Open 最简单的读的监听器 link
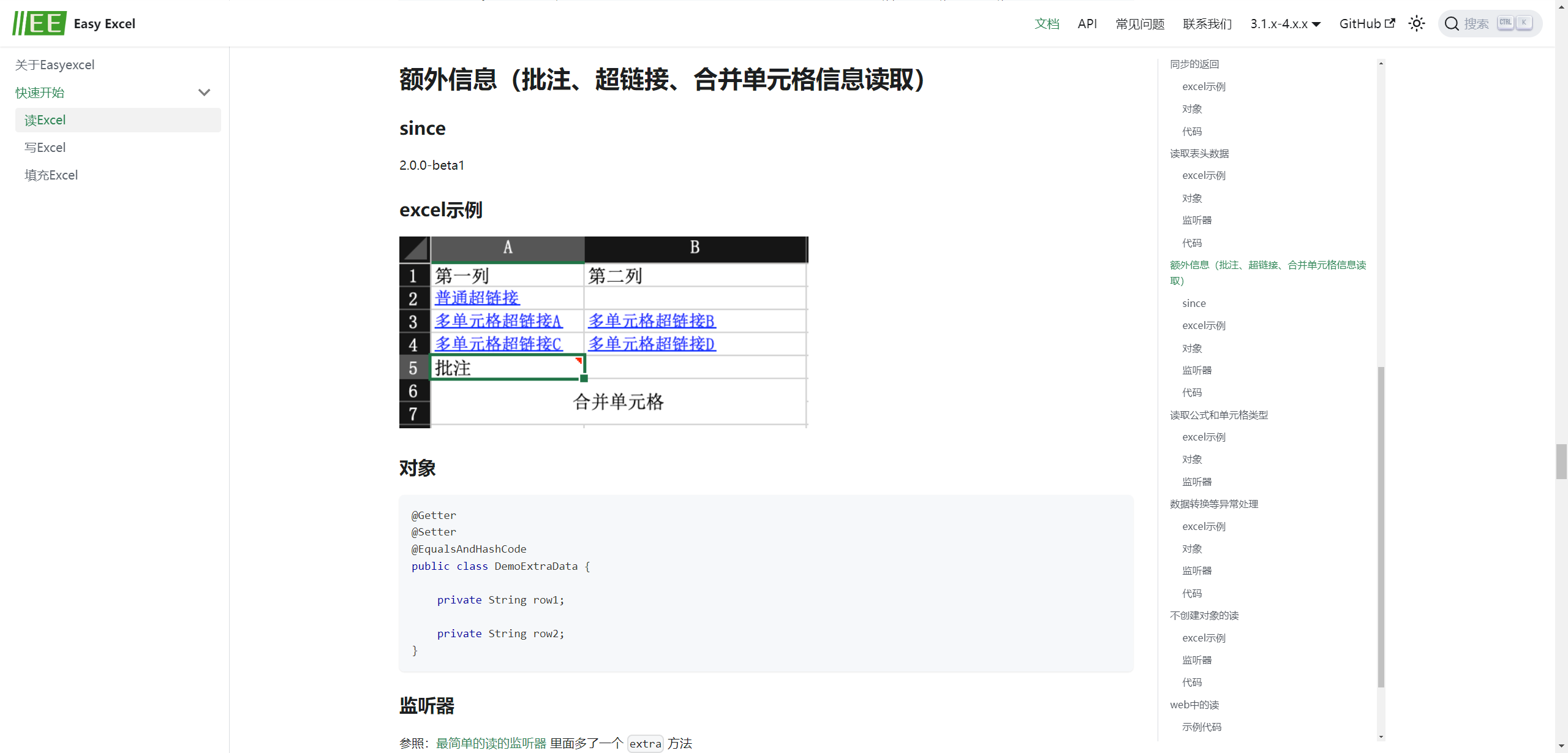Image resolution: width=1568 pixels, height=753 pixels. tap(491, 743)
